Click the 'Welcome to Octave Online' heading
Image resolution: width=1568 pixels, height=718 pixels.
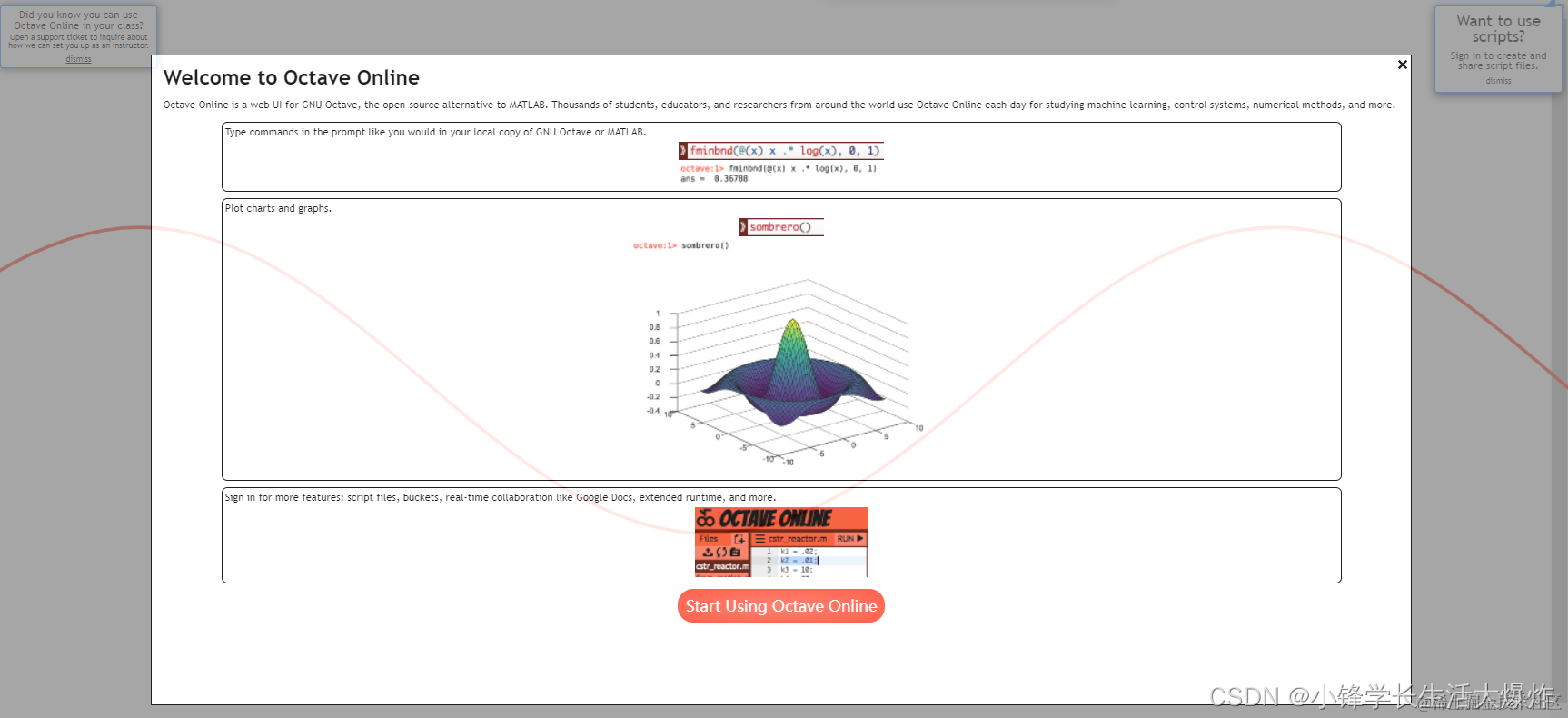(x=291, y=77)
